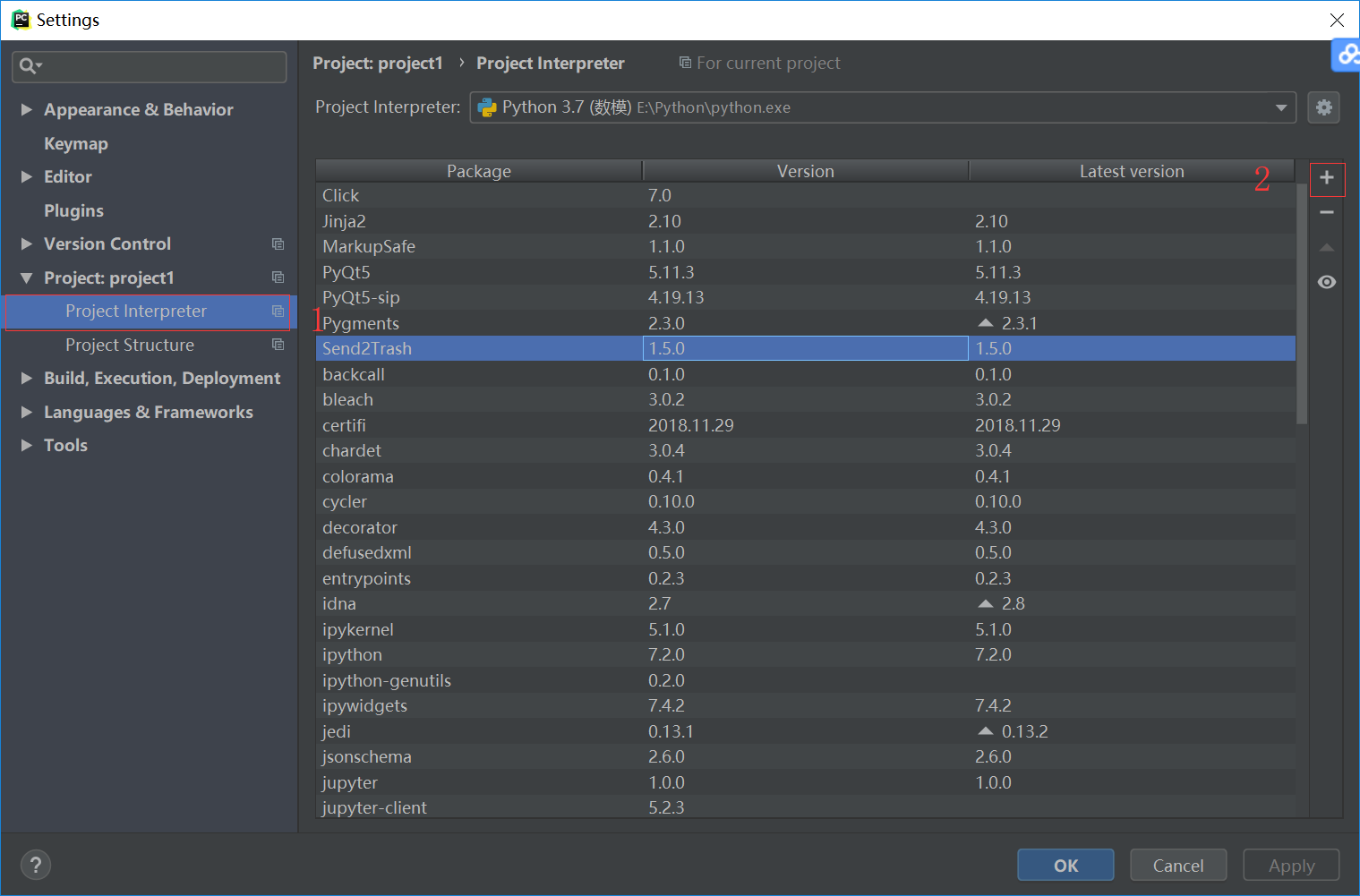The height and width of the screenshot is (896, 1360).
Task: Select the cycler package row
Action: tap(806, 502)
